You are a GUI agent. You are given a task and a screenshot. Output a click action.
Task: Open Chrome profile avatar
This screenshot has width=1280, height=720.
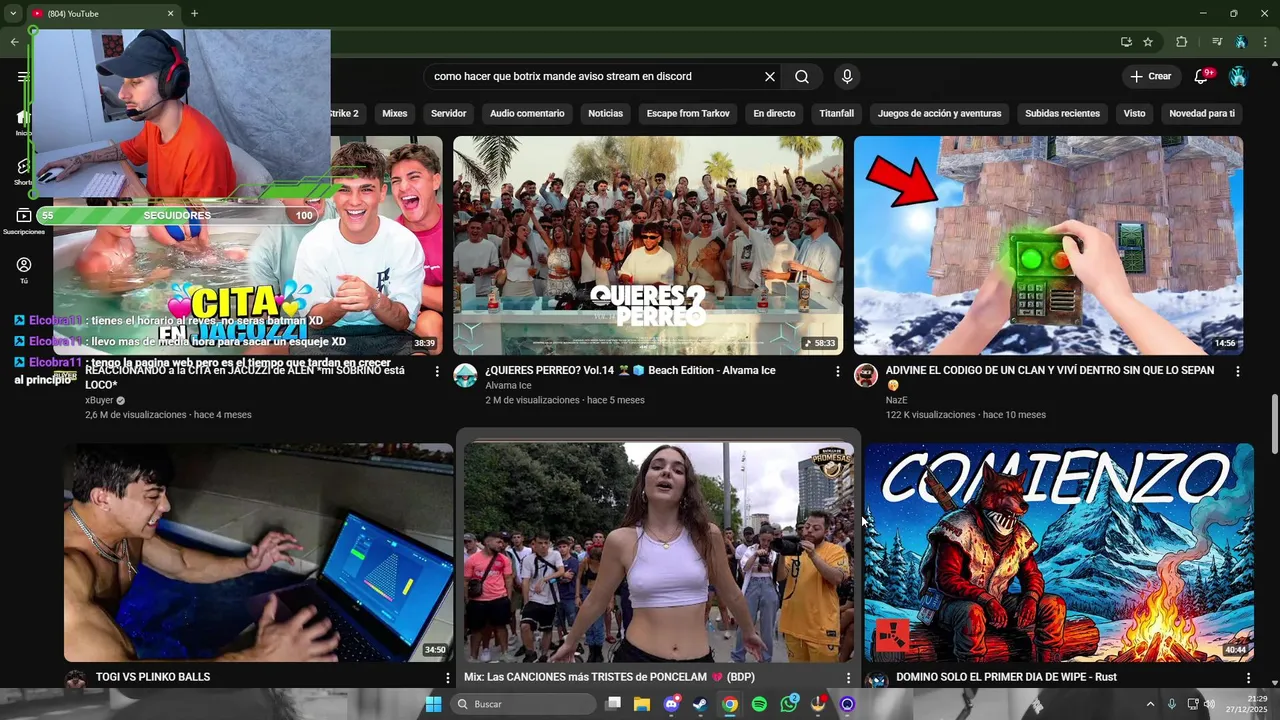click(x=1241, y=42)
